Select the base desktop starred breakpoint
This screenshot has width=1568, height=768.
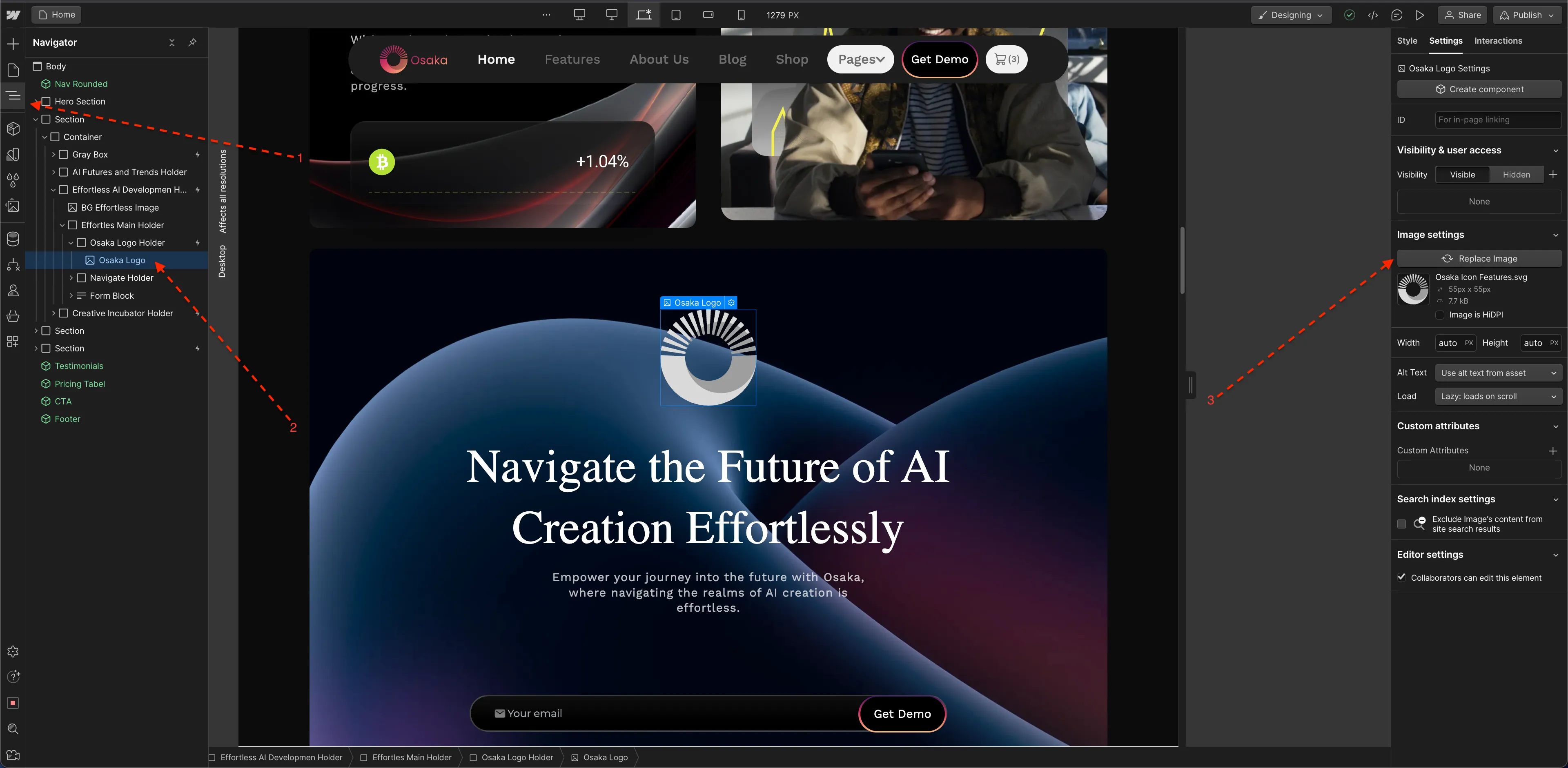pos(644,15)
